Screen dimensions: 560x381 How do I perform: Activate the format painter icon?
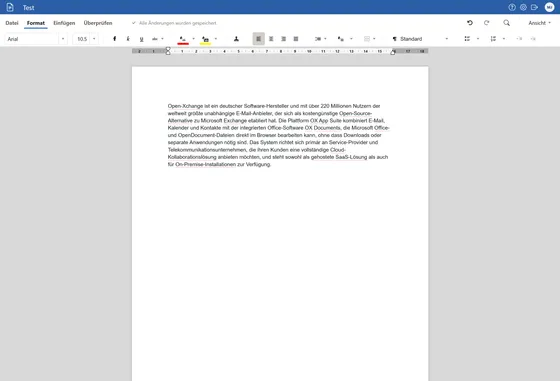pyautogui.click(x=236, y=39)
